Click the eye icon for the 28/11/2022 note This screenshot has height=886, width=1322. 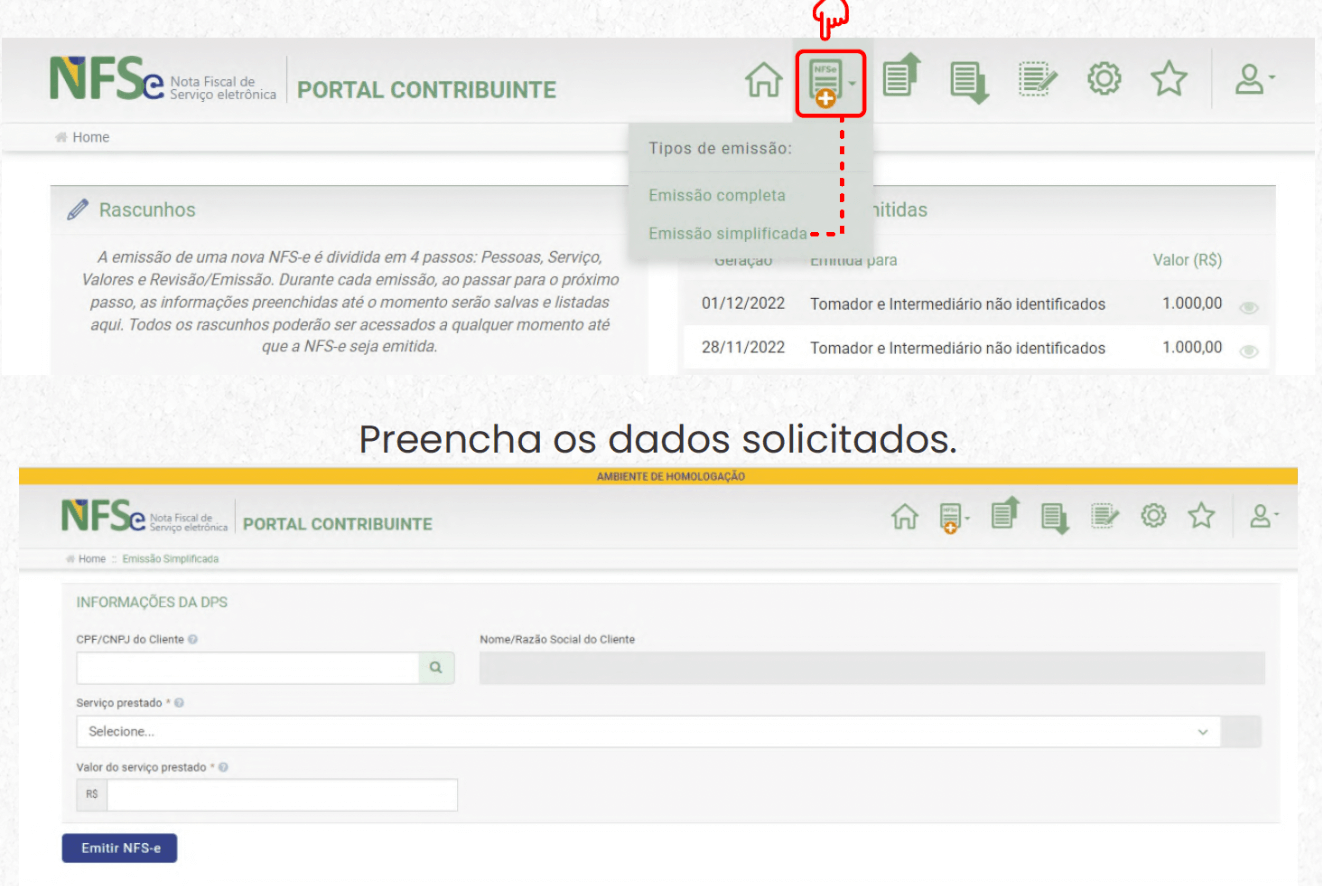pyautogui.click(x=1248, y=352)
